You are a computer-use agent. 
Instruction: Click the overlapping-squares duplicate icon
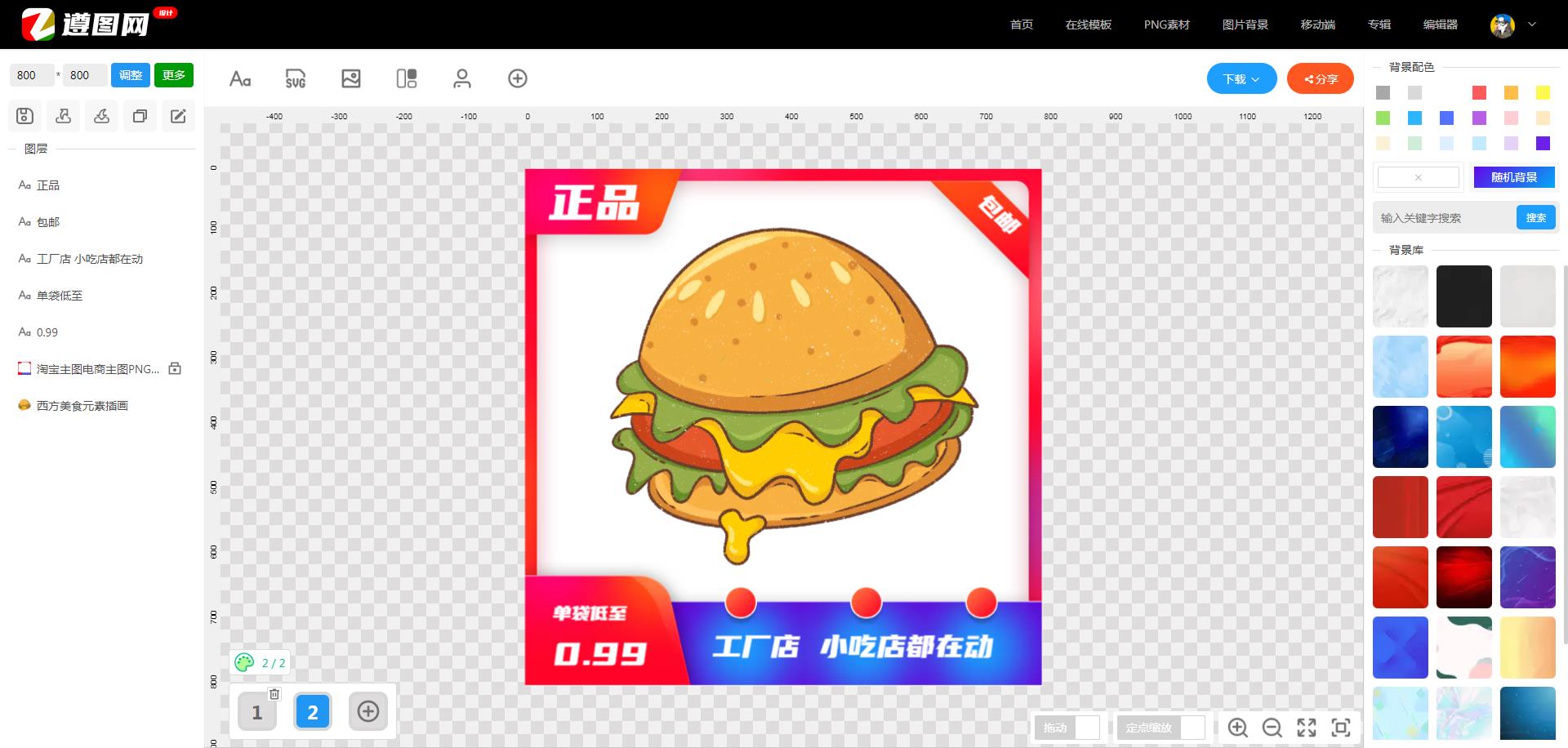(x=140, y=116)
